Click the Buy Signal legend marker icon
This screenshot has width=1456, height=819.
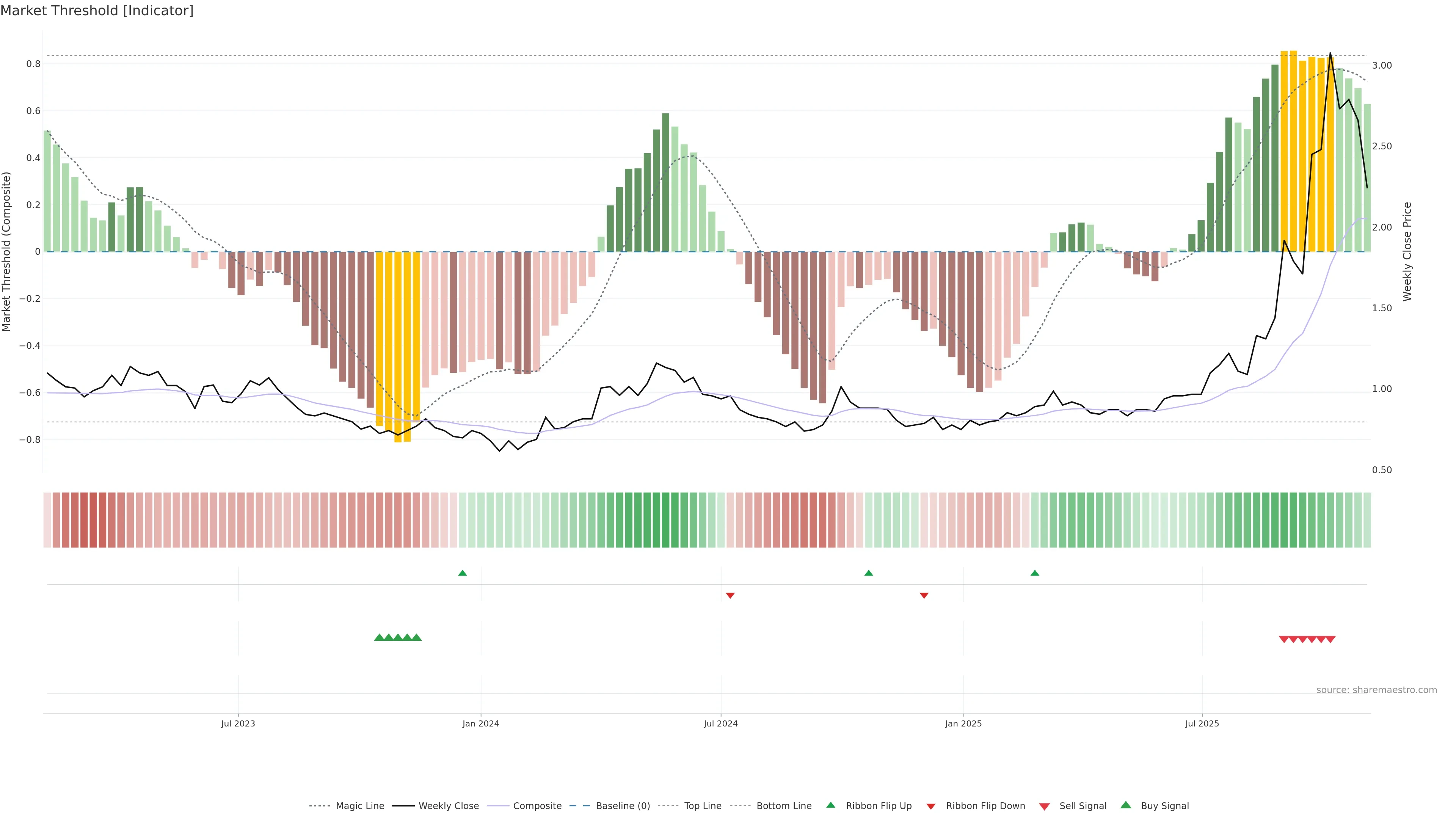(x=1126, y=805)
